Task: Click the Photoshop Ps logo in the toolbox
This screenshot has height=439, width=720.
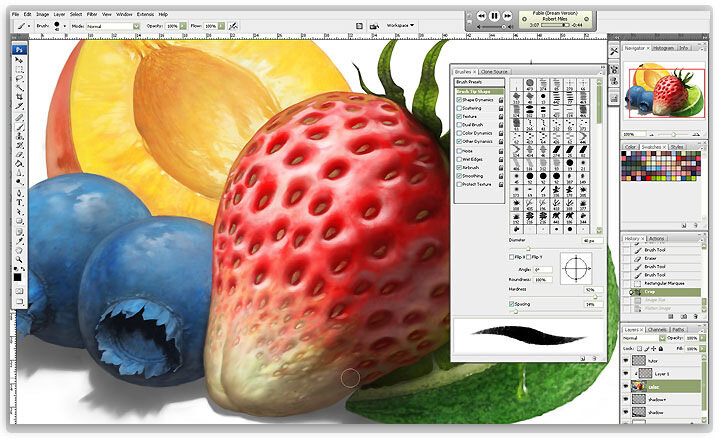Action: [x=19, y=50]
